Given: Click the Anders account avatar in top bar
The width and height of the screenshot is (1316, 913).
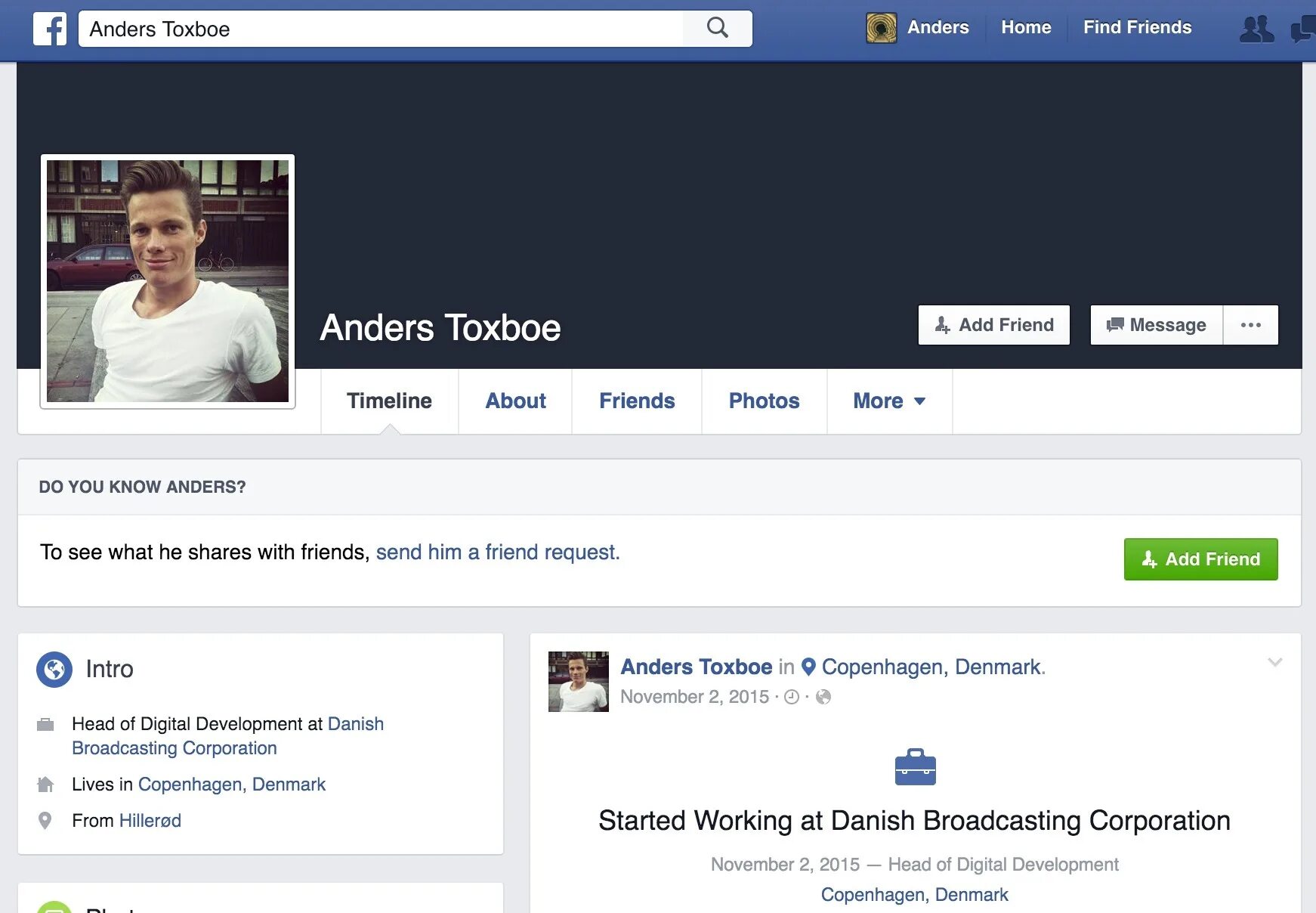Looking at the screenshot, I should tap(882, 28).
